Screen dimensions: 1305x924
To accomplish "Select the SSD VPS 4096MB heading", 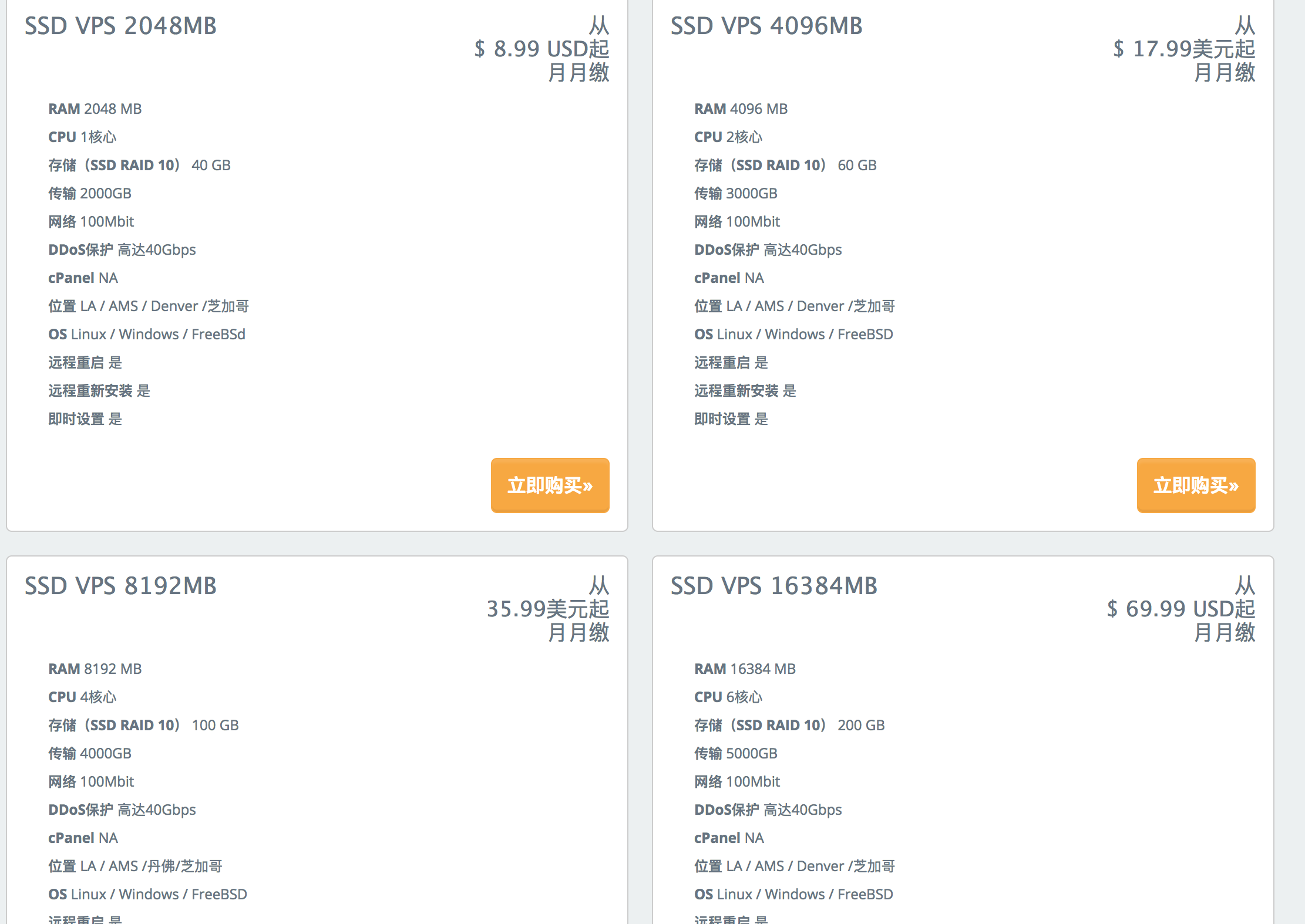I will [766, 26].
